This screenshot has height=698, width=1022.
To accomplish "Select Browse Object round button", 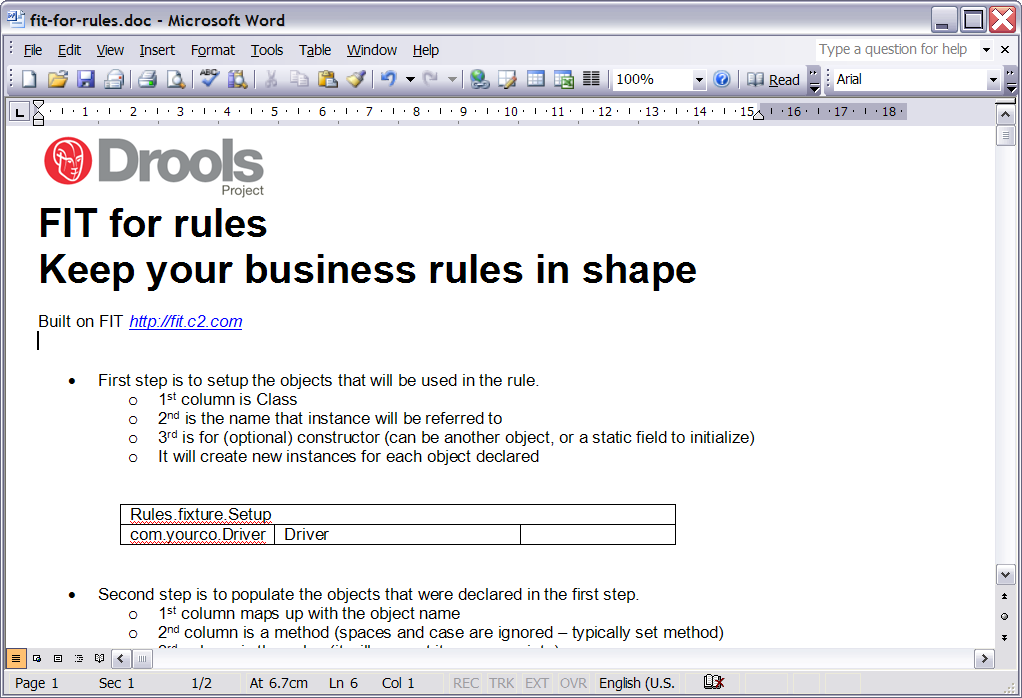I will [1004, 617].
